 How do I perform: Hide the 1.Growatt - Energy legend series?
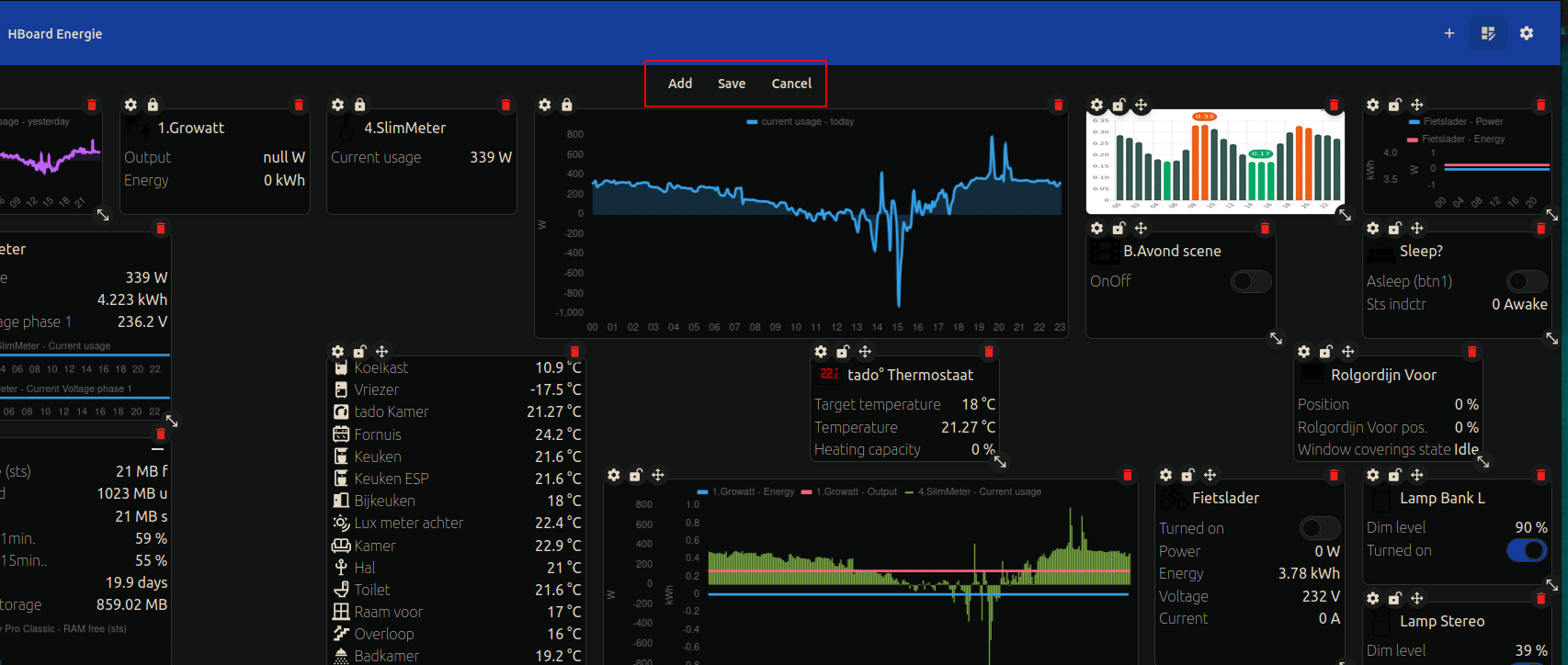point(745,491)
